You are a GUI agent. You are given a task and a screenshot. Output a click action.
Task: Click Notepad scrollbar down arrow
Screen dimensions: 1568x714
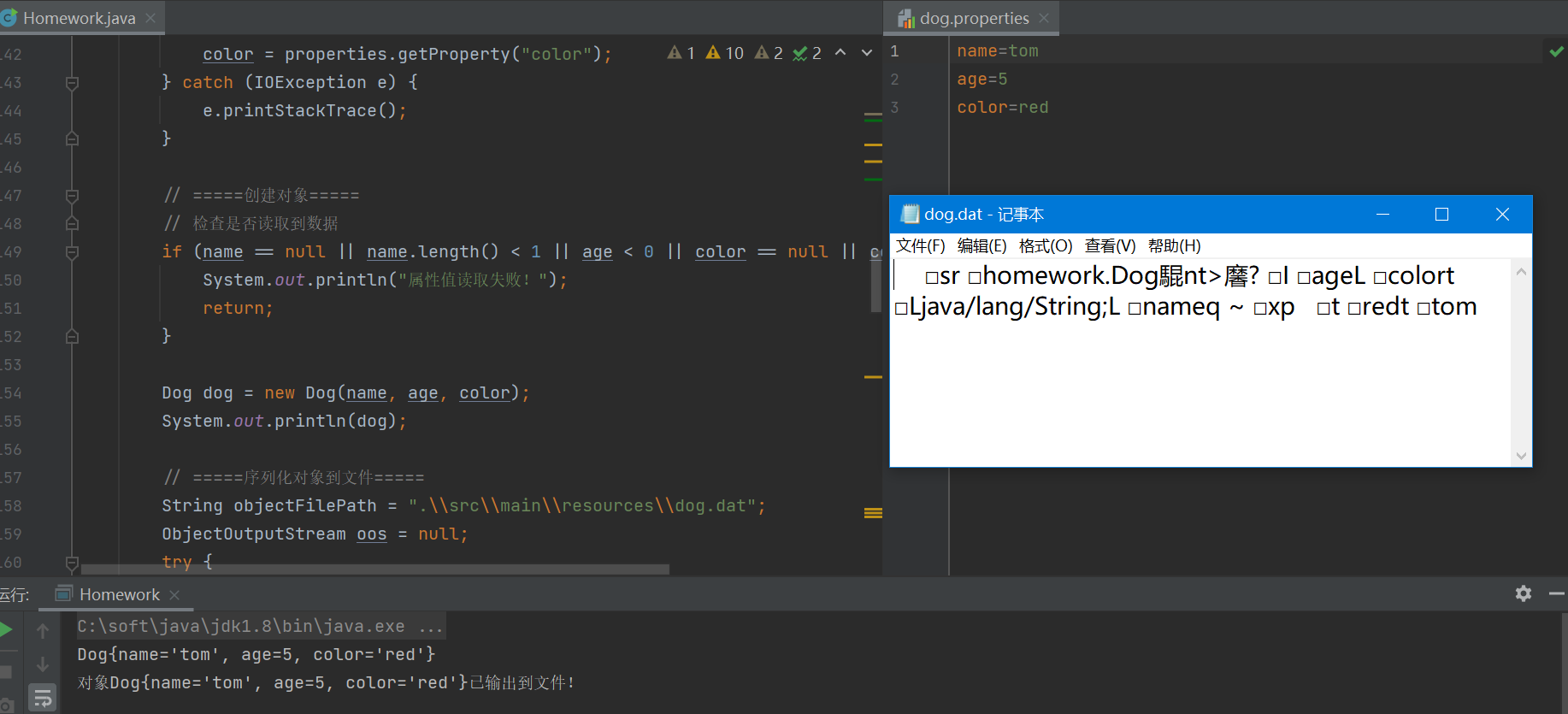click(1521, 456)
